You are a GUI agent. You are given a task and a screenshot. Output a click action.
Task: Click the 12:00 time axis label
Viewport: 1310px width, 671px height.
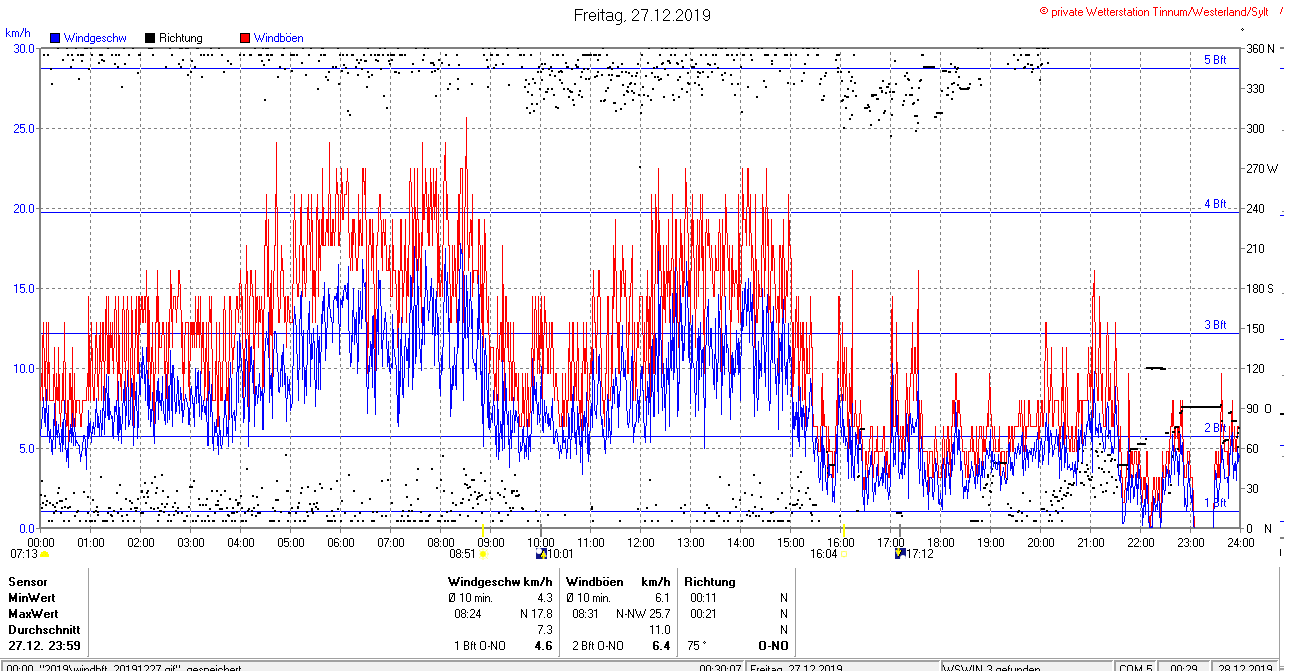click(641, 542)
